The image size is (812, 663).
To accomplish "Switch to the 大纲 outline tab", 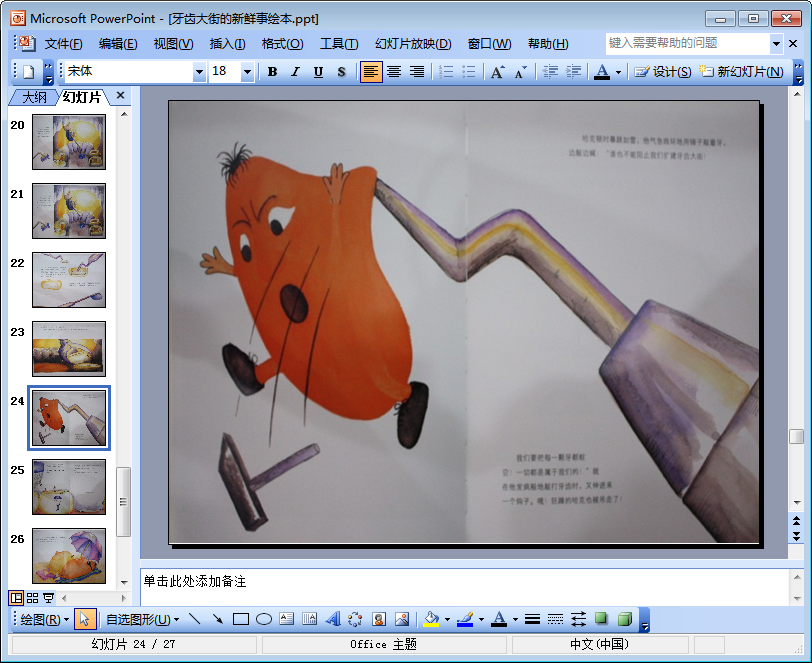I will point(34,96).
